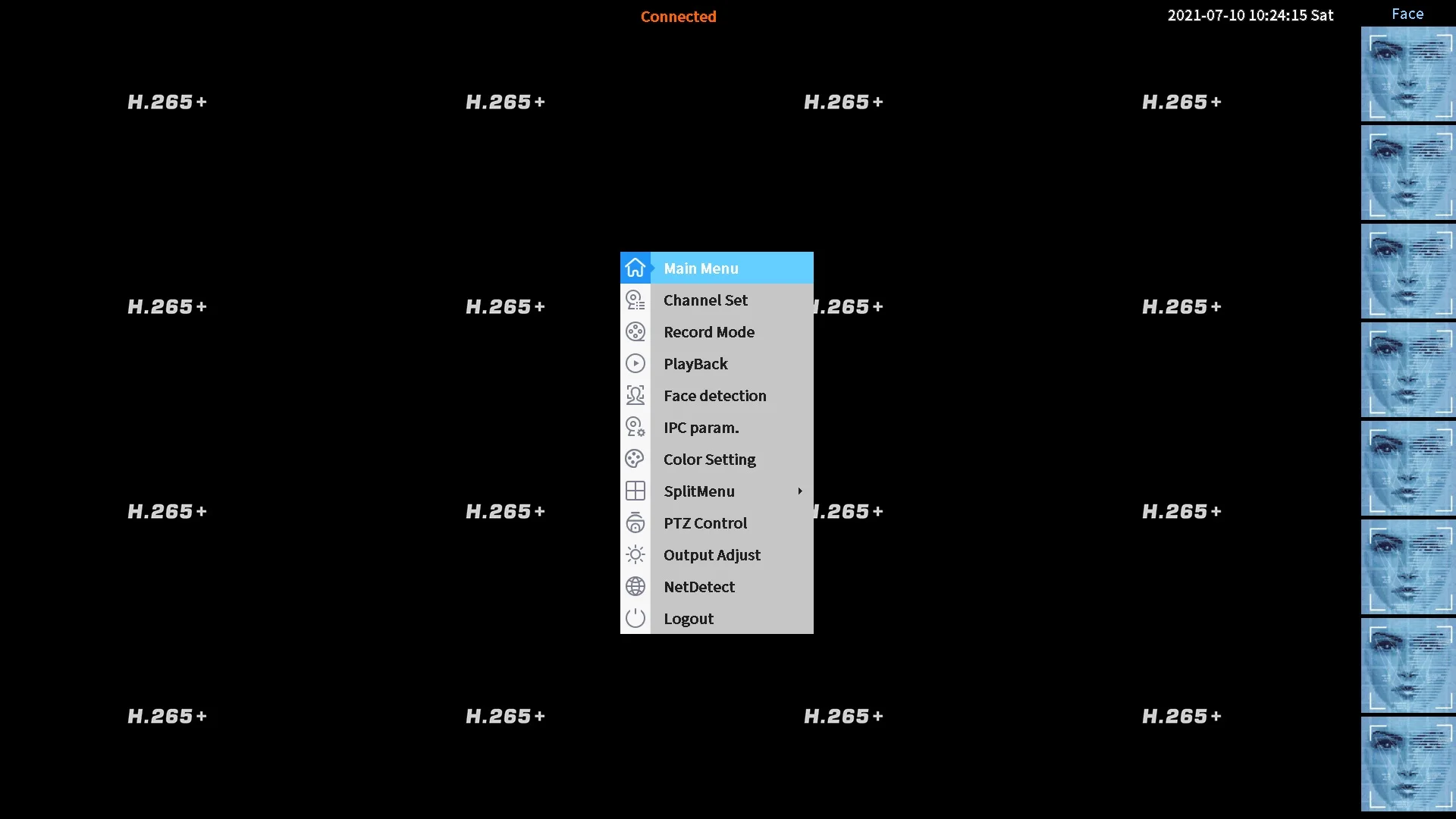Click the Record Mode icon
Image resolution: width=1456 pixels, height=819 pixels.
(x=635, y=331)
